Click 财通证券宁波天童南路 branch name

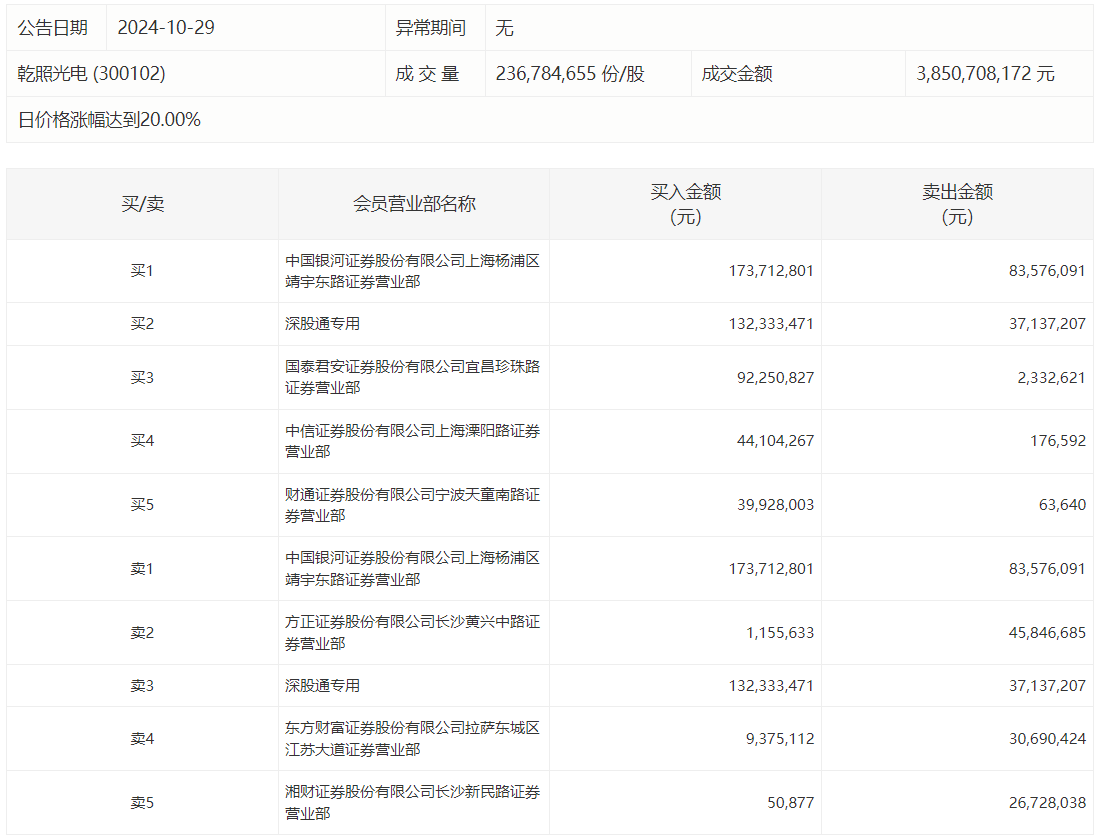[412, 505]
